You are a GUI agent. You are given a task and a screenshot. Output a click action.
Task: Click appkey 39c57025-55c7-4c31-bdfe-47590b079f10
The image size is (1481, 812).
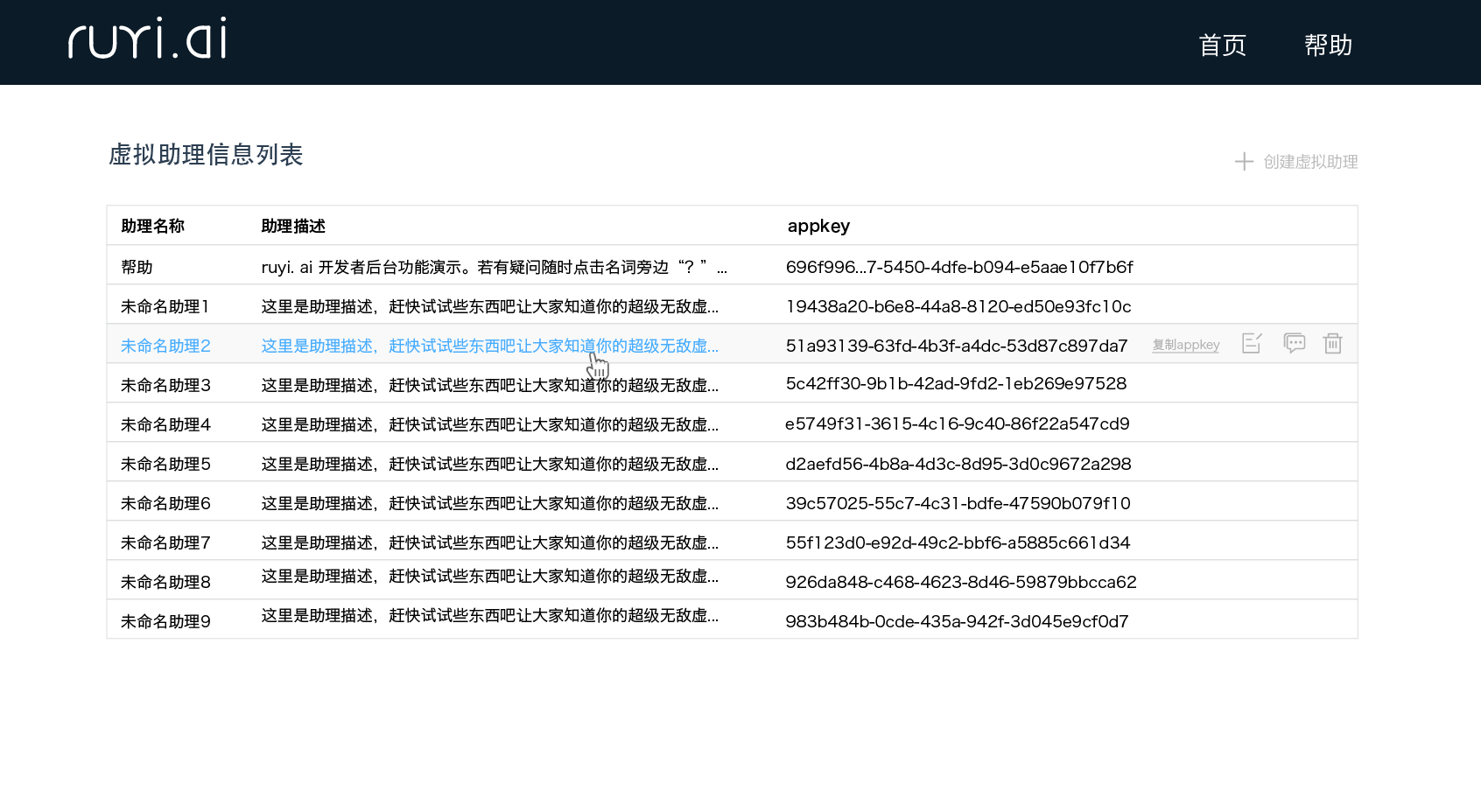pos(958,503)
